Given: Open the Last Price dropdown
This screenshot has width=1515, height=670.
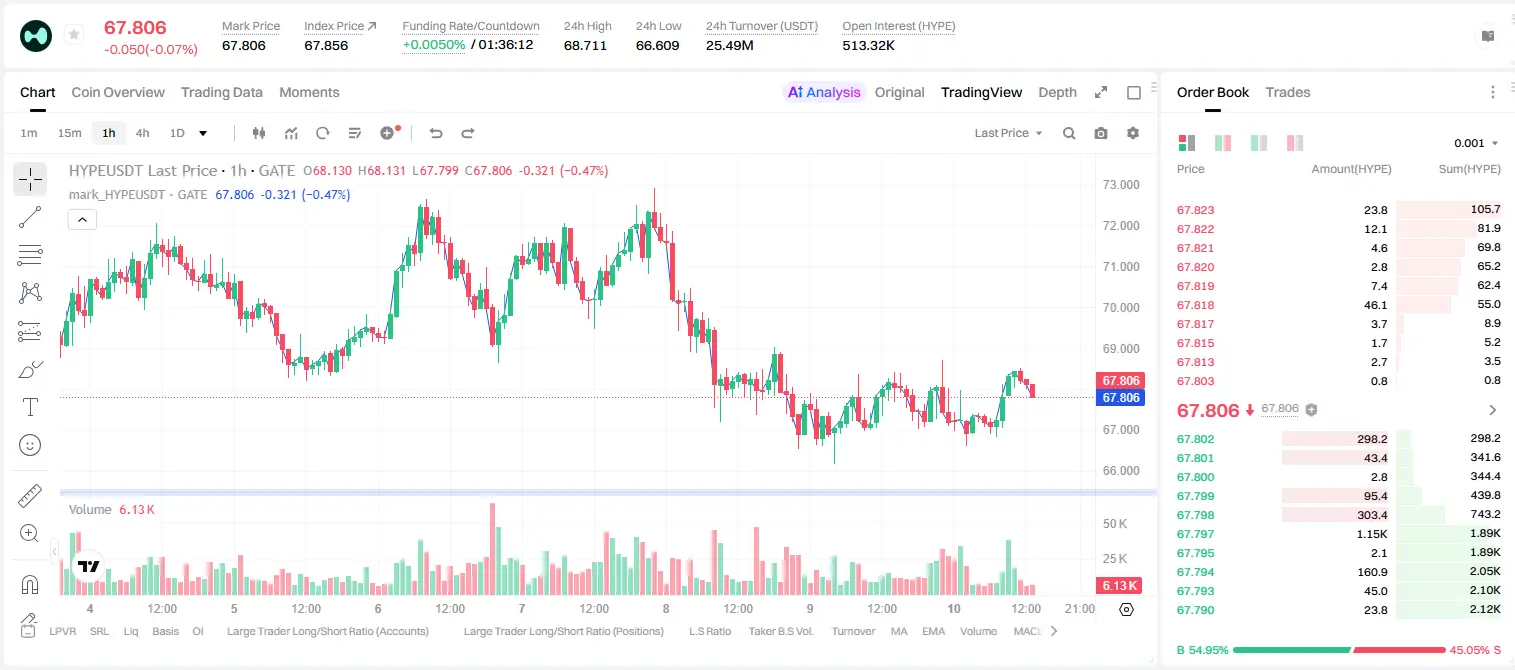Looking at the screenshot, I should [x=1008, y=133].
